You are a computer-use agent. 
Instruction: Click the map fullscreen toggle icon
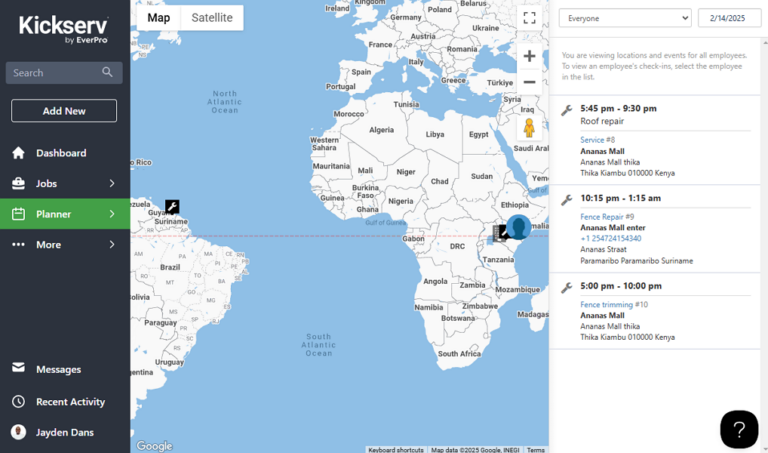529,18
